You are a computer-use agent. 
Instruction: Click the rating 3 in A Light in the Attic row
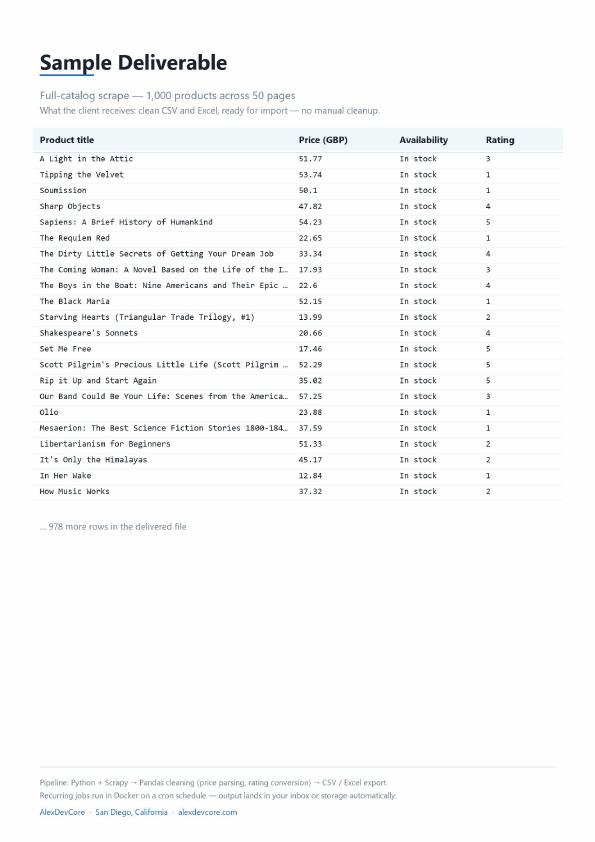488,159
